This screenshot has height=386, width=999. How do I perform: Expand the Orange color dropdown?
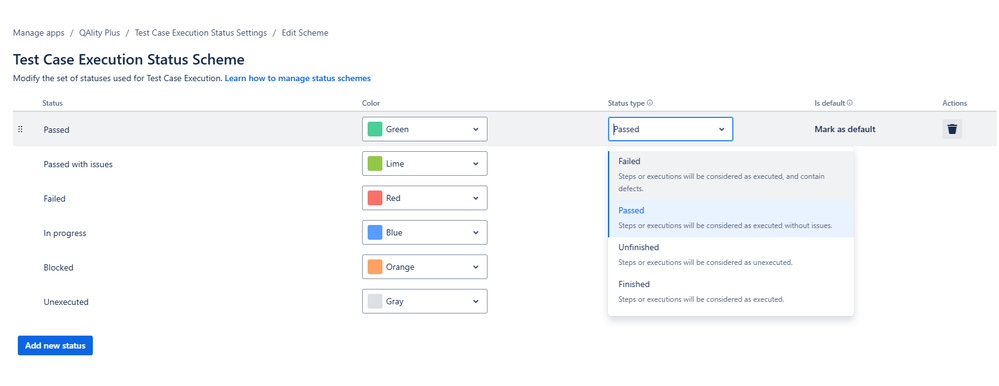(424, 267)
